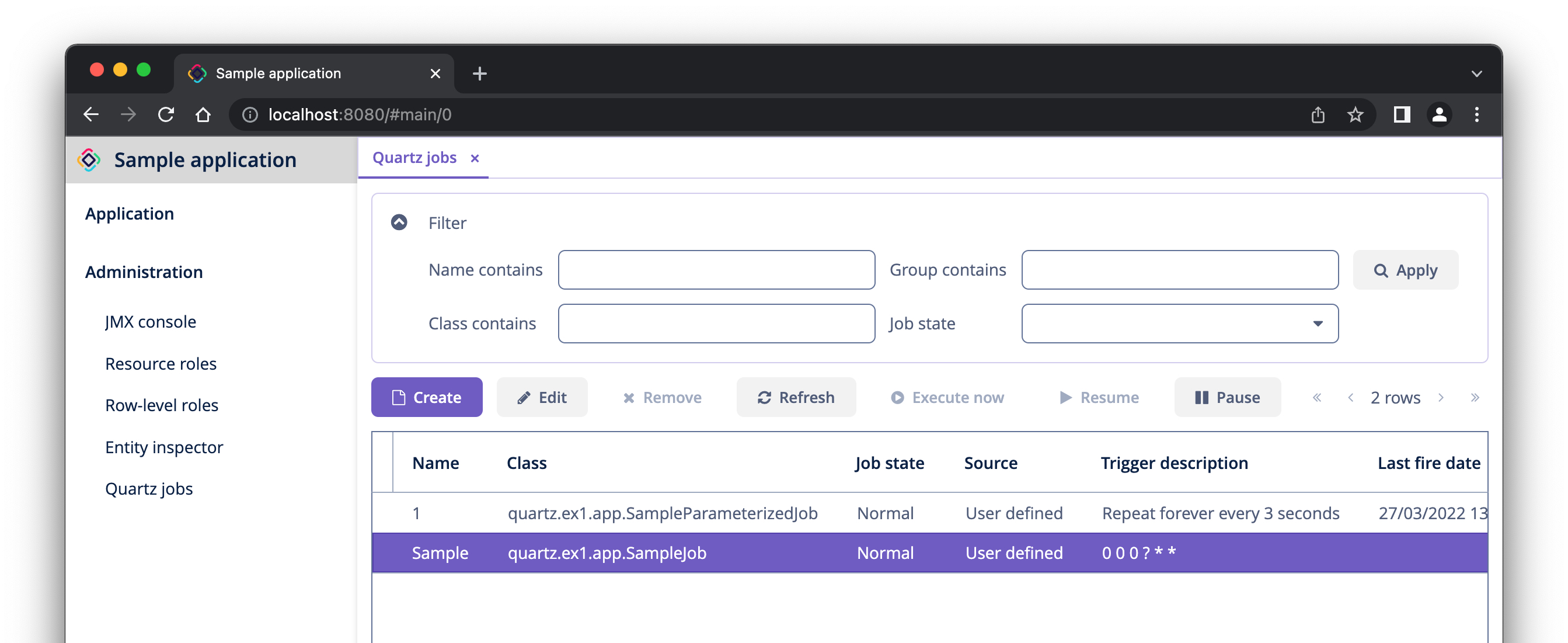Sort by Source column header
This screenshot has width=1568, height=643.
(x=990, y=463)
